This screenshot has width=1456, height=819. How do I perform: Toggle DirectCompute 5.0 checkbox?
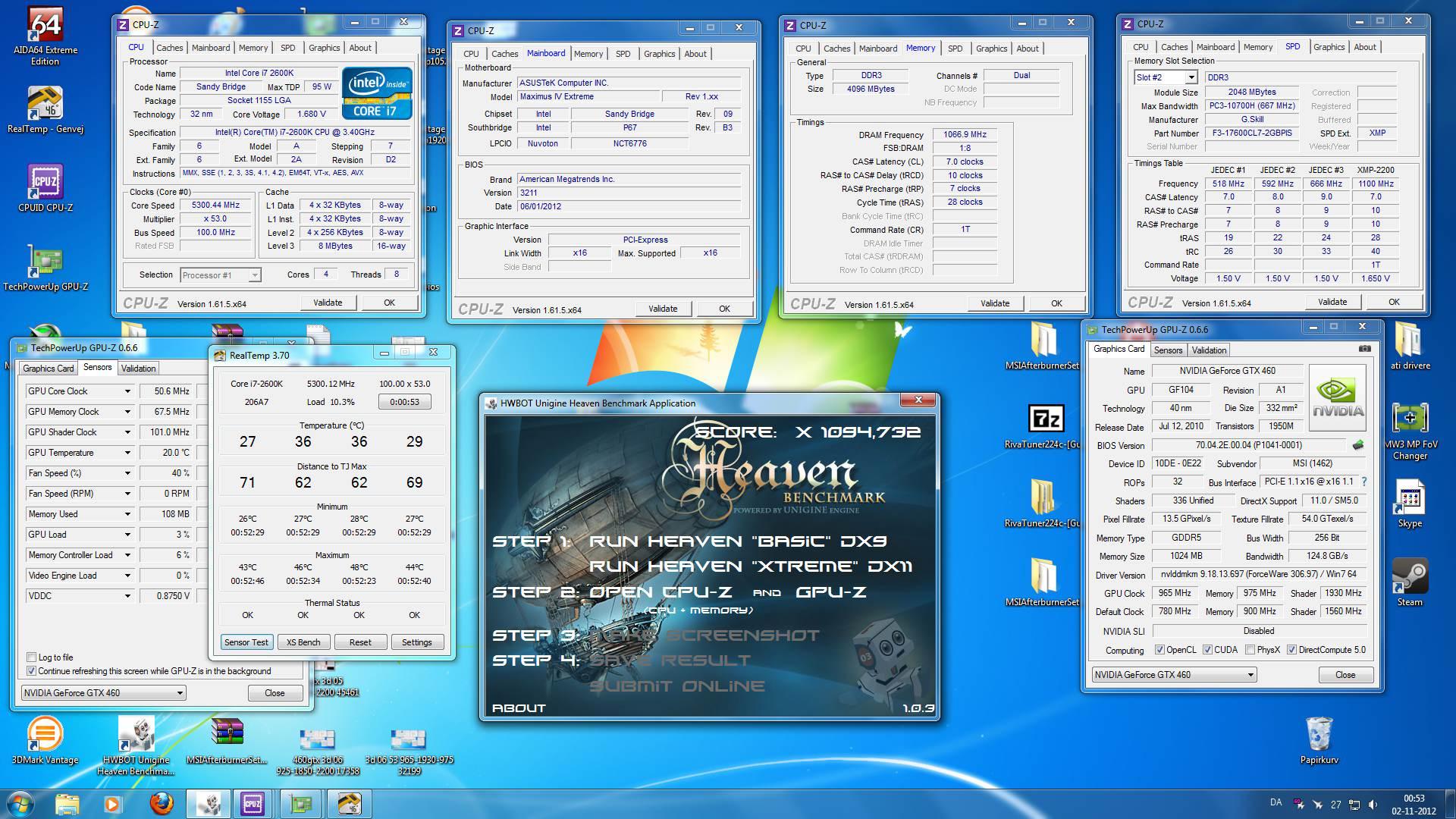[1291, 650]
